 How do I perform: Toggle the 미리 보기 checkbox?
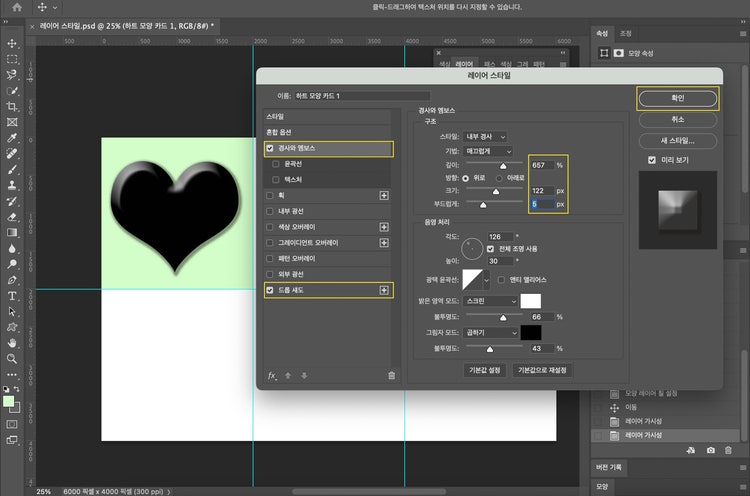pyautogui.click(x=652, y=160)
